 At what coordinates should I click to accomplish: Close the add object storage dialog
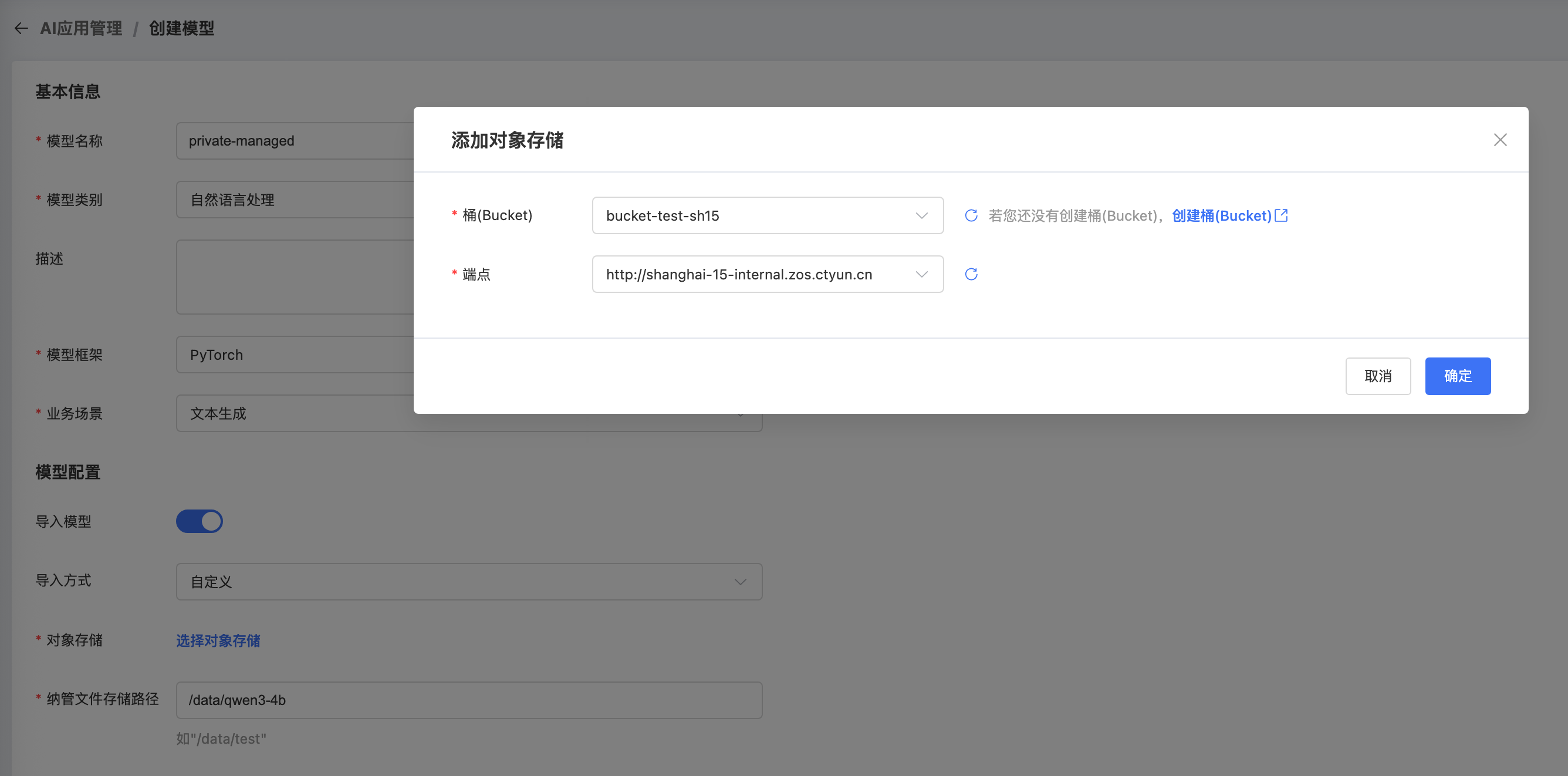pyautogui.click(x=1500, y=140)
